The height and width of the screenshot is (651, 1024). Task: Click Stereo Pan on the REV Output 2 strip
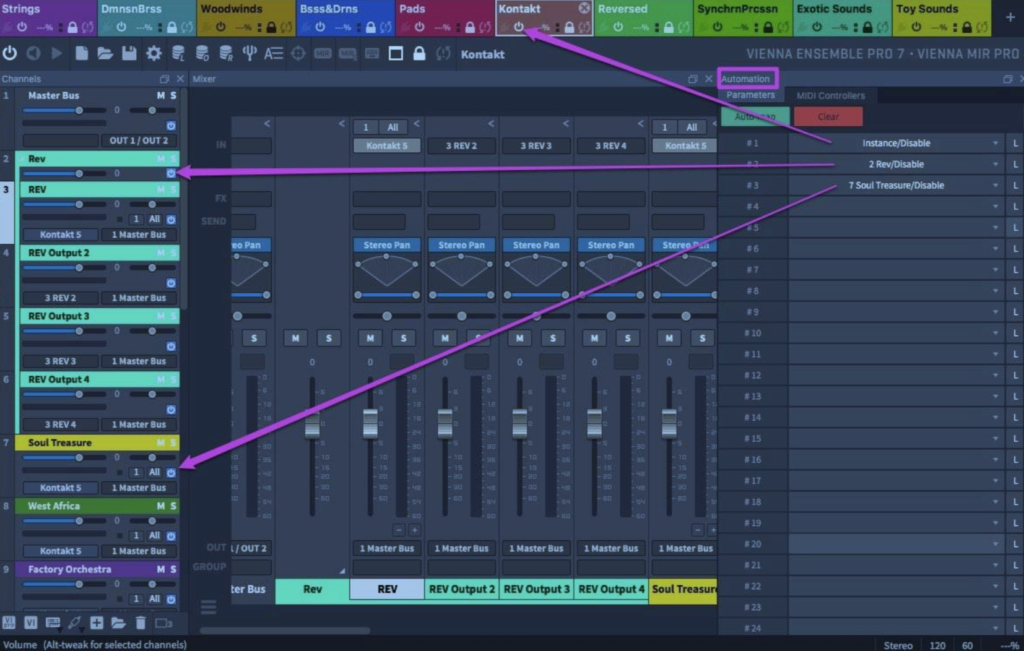pyautogui.click(x=462, y=245)
